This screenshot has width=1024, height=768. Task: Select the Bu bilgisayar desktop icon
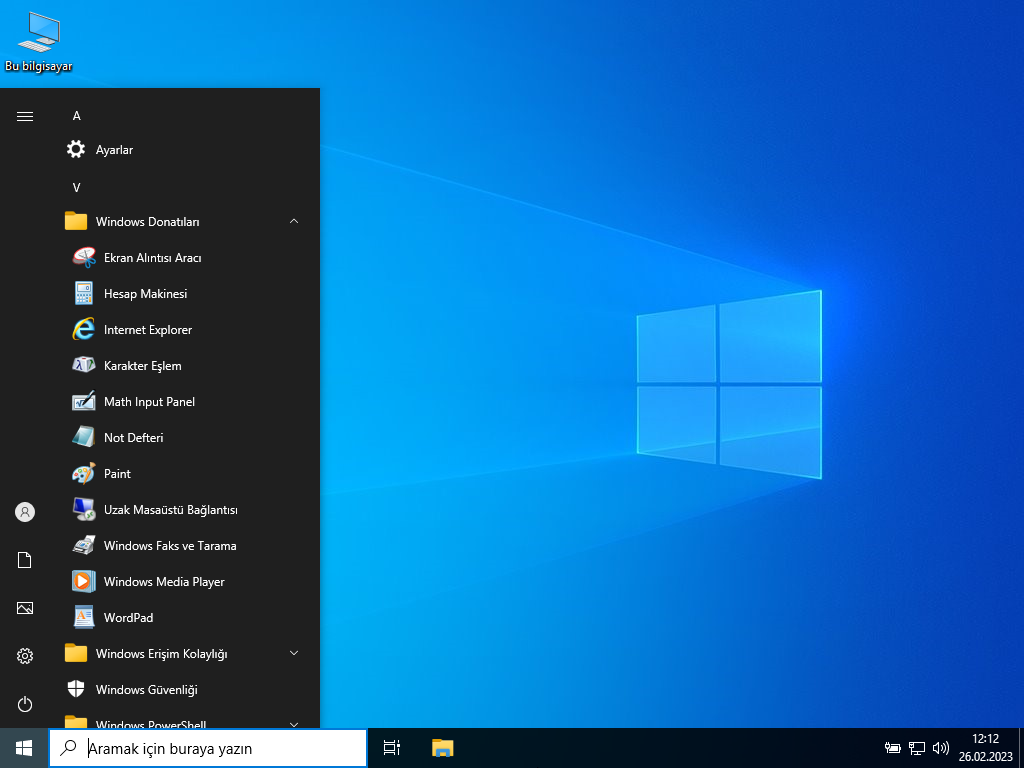coord(39,42)
